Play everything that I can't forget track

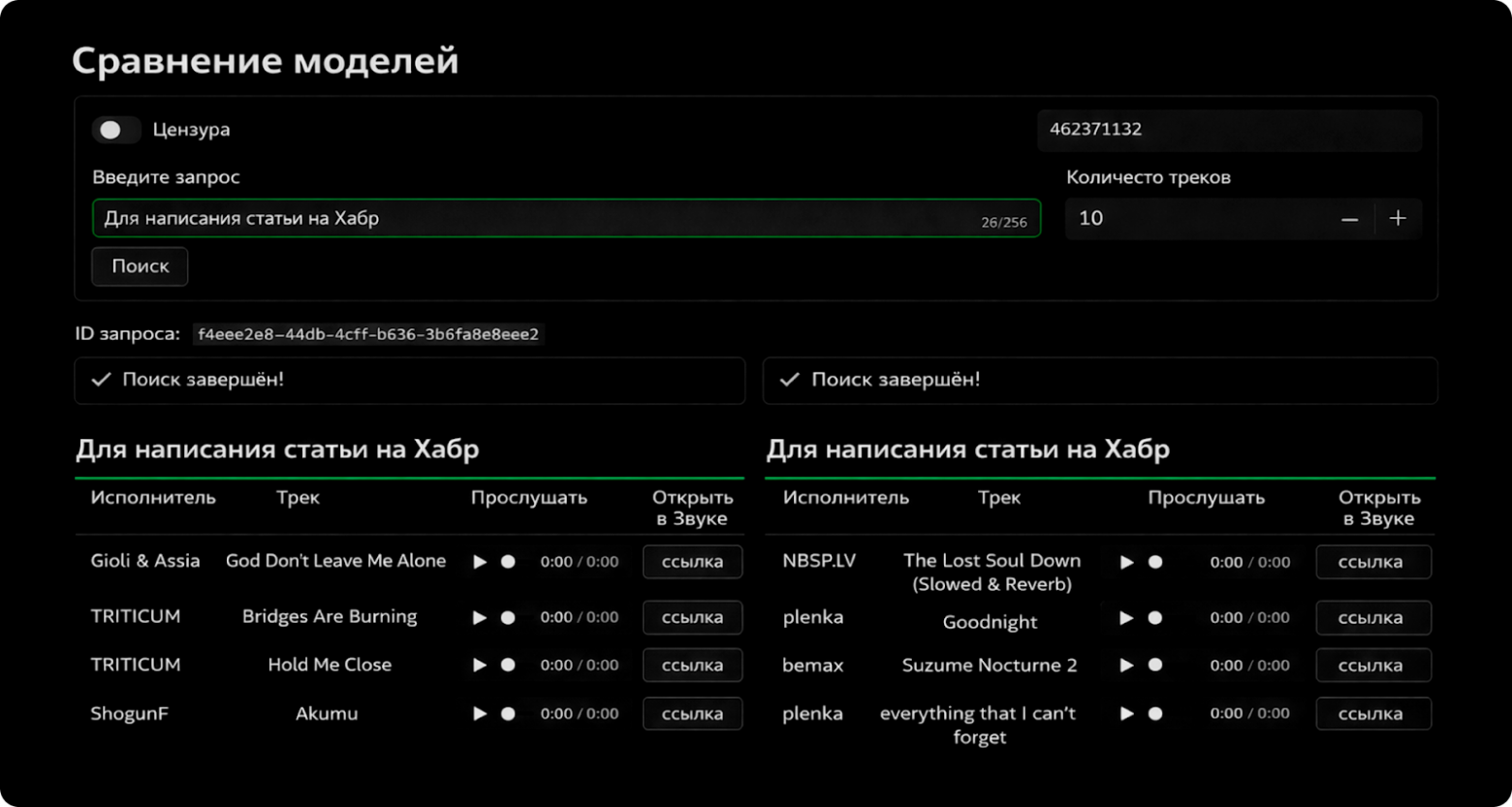1126,714
